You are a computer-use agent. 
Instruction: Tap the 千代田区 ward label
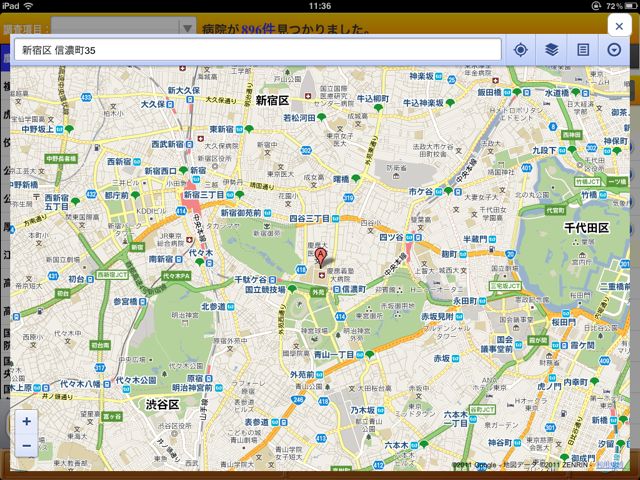(x=587, y=228)
